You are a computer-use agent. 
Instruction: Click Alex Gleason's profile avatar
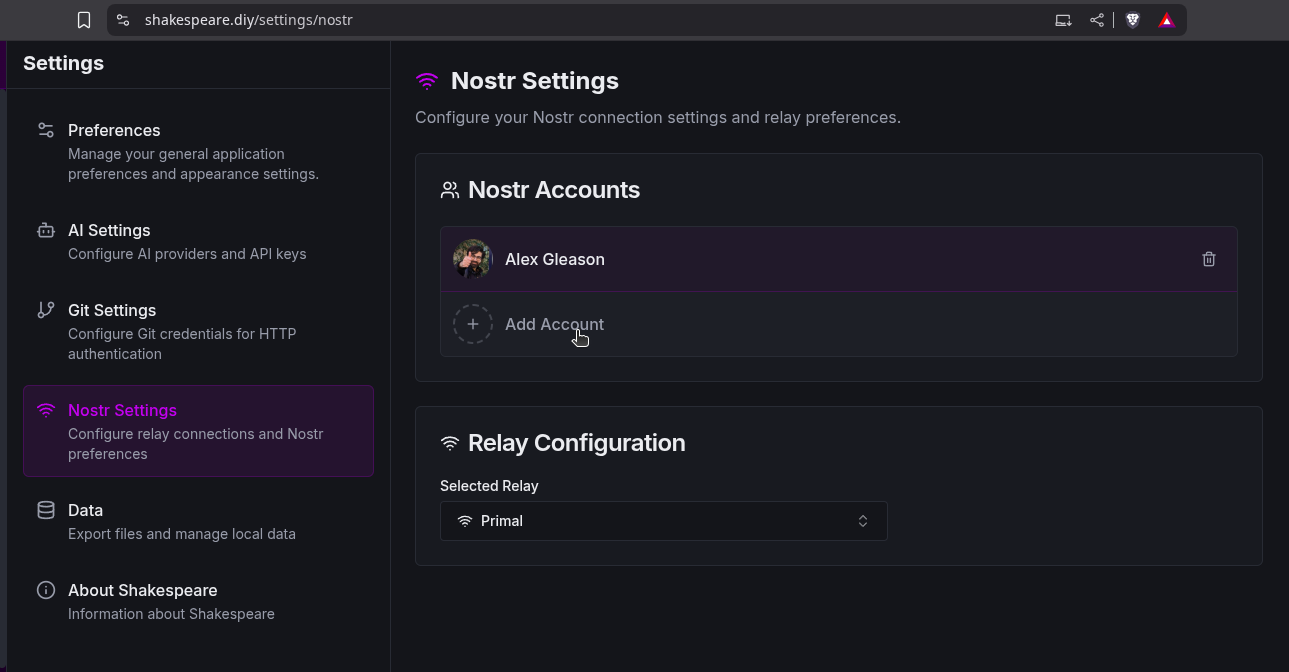point(473,259)
